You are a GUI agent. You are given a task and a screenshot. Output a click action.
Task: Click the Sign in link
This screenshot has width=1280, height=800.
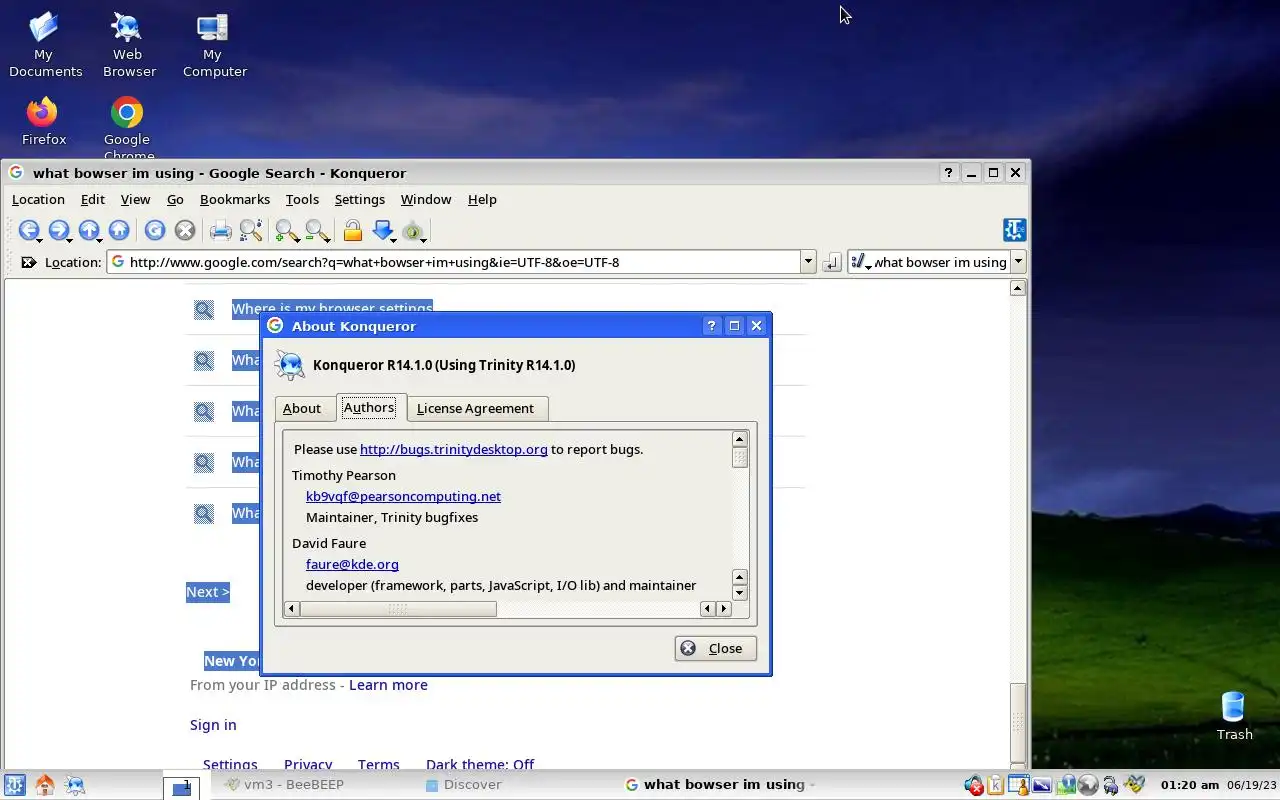coord(213,725)
